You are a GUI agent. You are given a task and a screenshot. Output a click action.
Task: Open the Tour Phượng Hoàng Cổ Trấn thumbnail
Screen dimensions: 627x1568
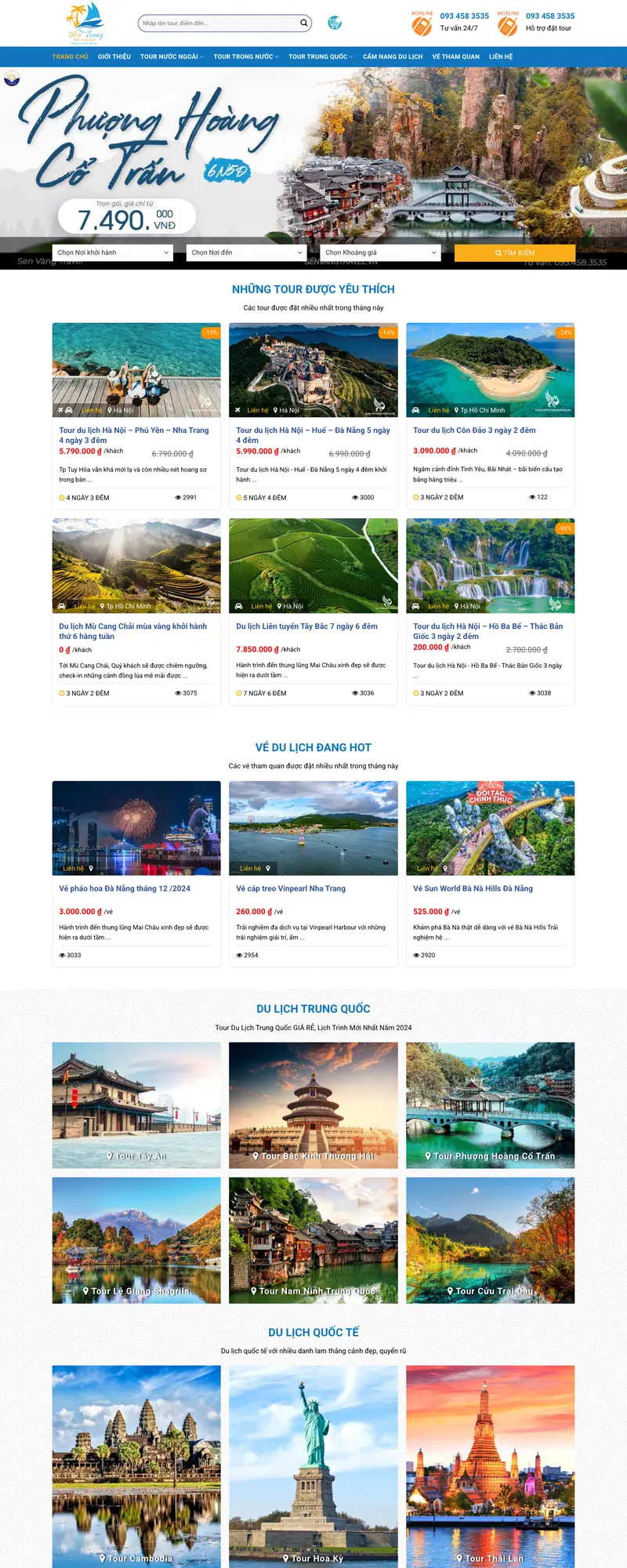[x=491, y=1105]
